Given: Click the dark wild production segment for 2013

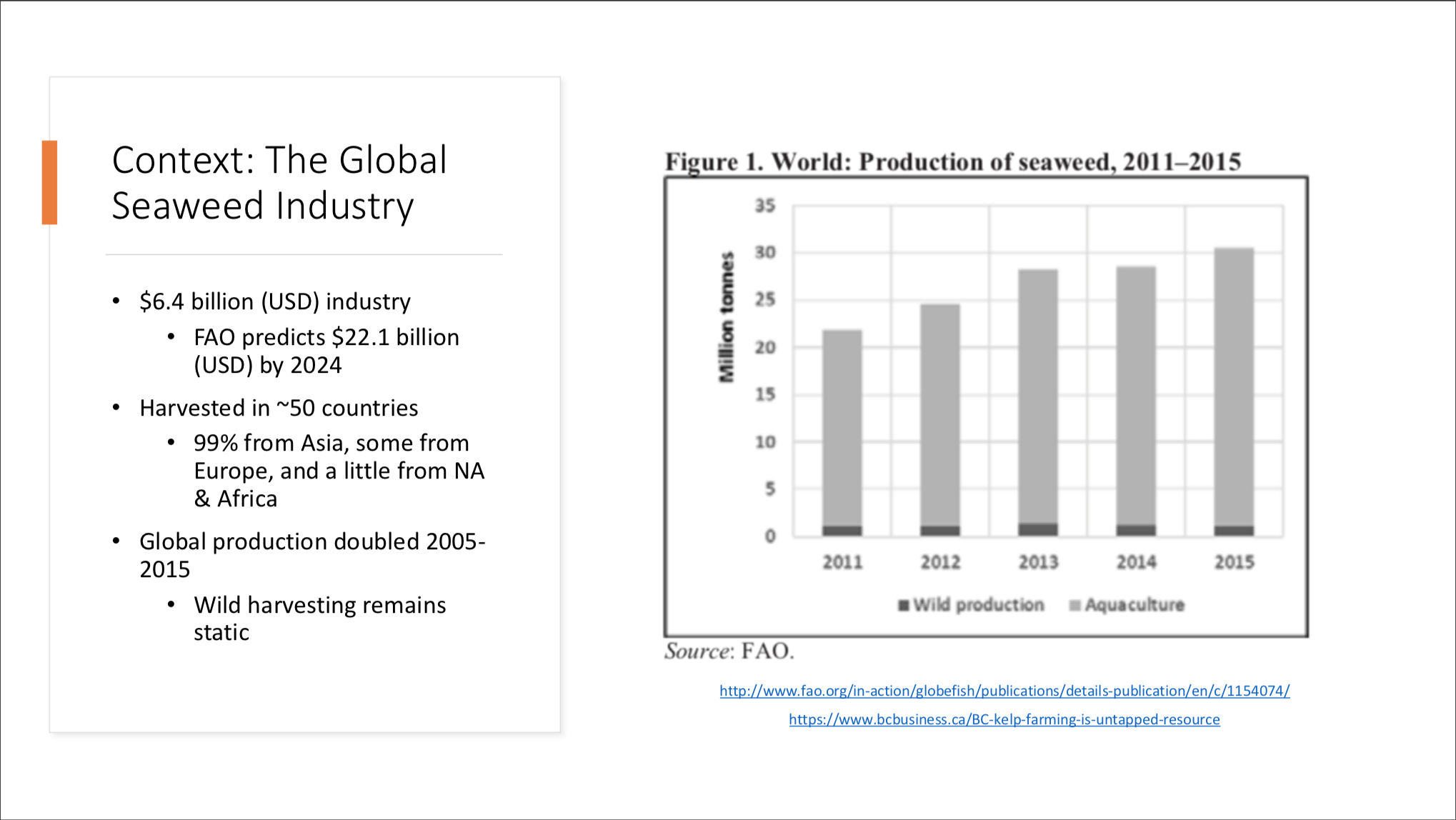Looking at the screenshot, I should coord(1037,529).
